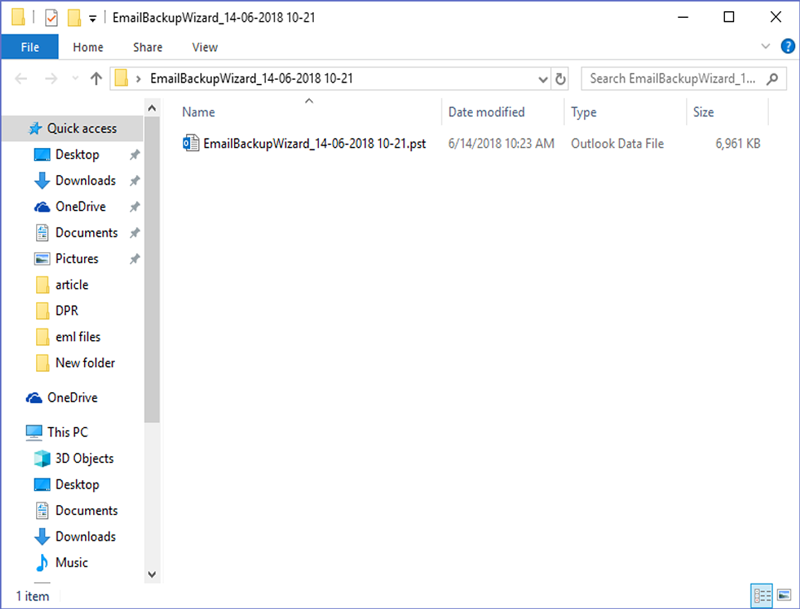The height and width of the screenshot is (609, 800).
Task: Open 3D Objects under This PC
Action: (x=84, y=458)
